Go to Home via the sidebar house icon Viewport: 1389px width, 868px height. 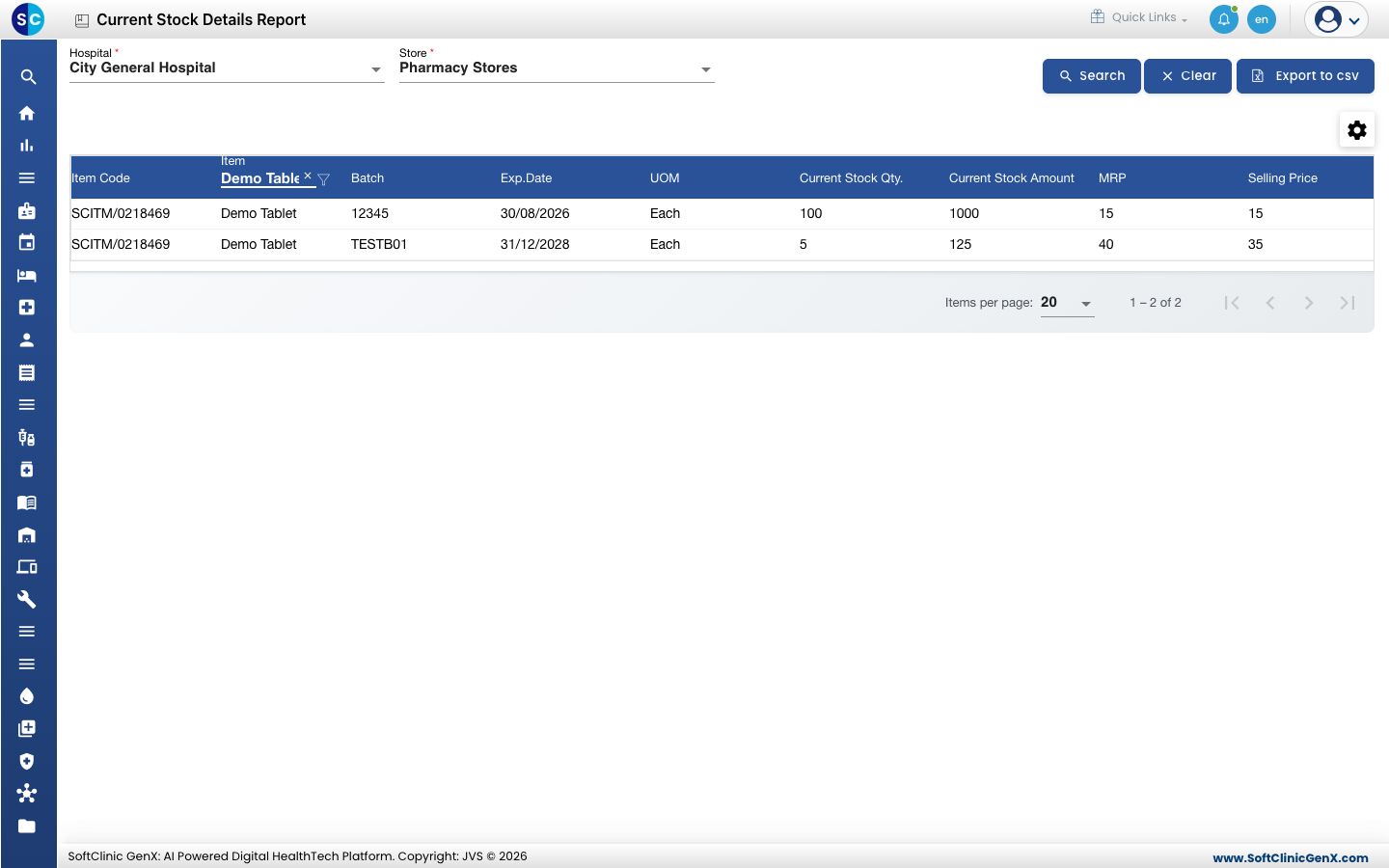click(x=27, y=113)
